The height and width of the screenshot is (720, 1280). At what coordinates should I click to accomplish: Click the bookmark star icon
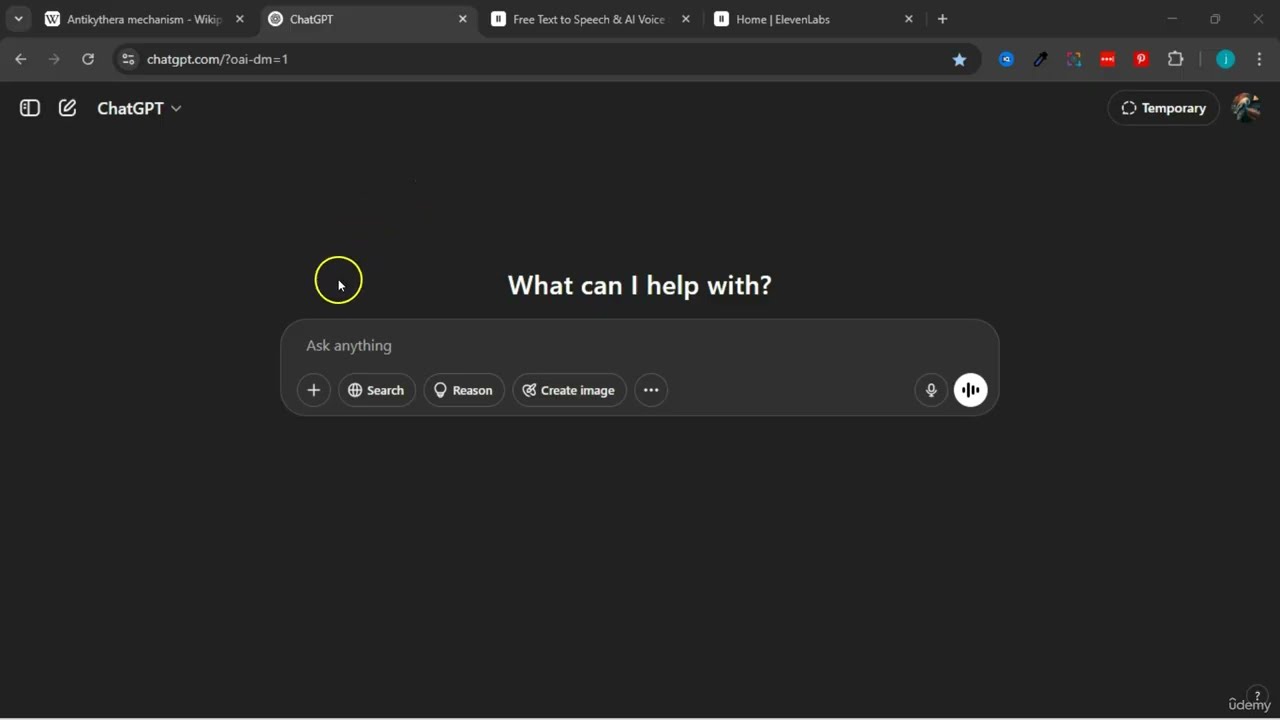959,59
